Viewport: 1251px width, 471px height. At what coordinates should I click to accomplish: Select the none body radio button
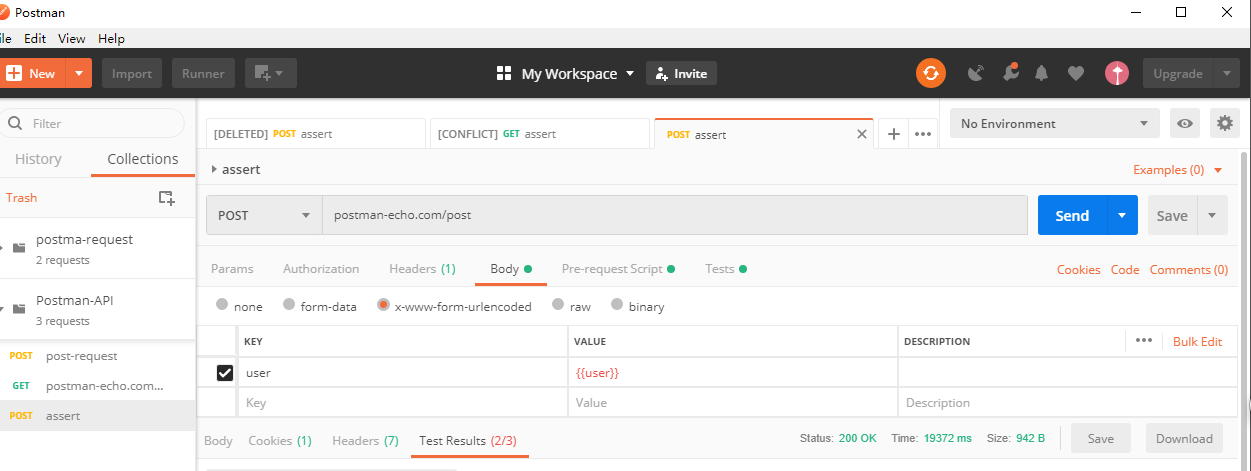pos(222,305)
